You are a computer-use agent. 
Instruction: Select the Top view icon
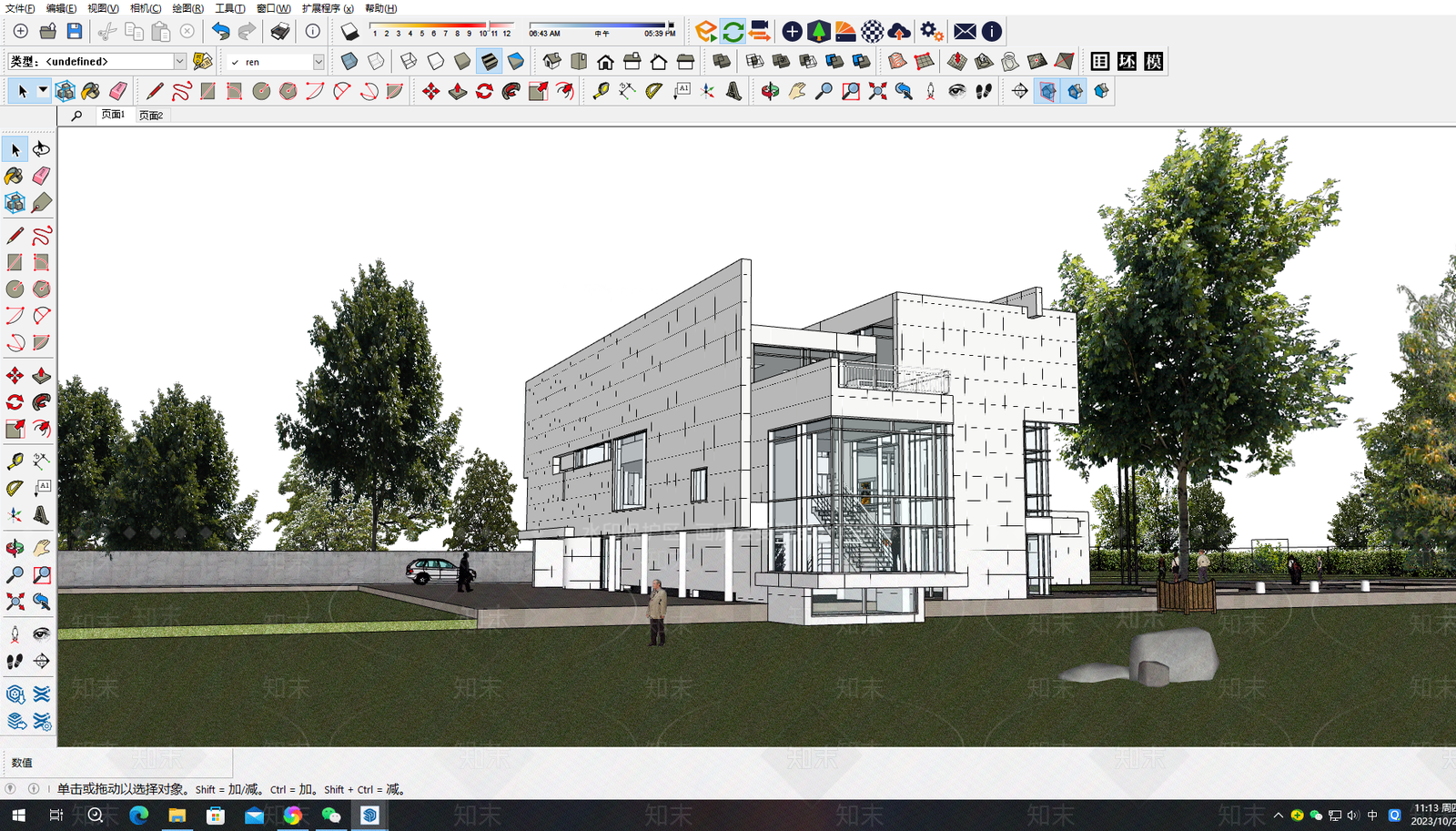(x=579, y=62)
